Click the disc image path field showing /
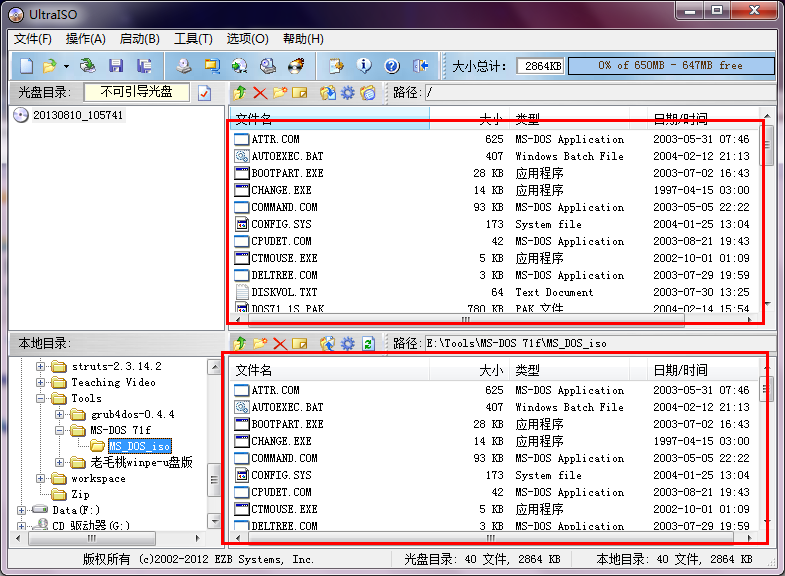Viewport: 785px width, 576px height. point(599,93)
